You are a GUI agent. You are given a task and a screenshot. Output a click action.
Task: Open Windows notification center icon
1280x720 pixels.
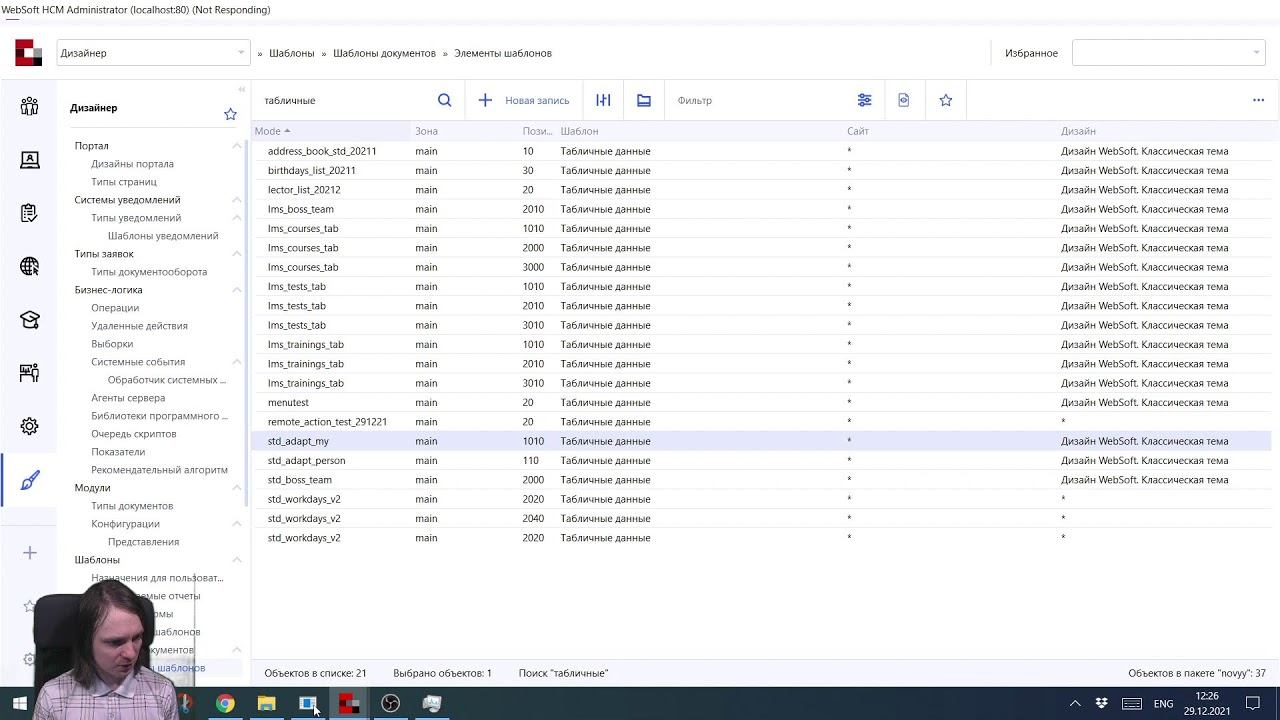point(1253,704)
